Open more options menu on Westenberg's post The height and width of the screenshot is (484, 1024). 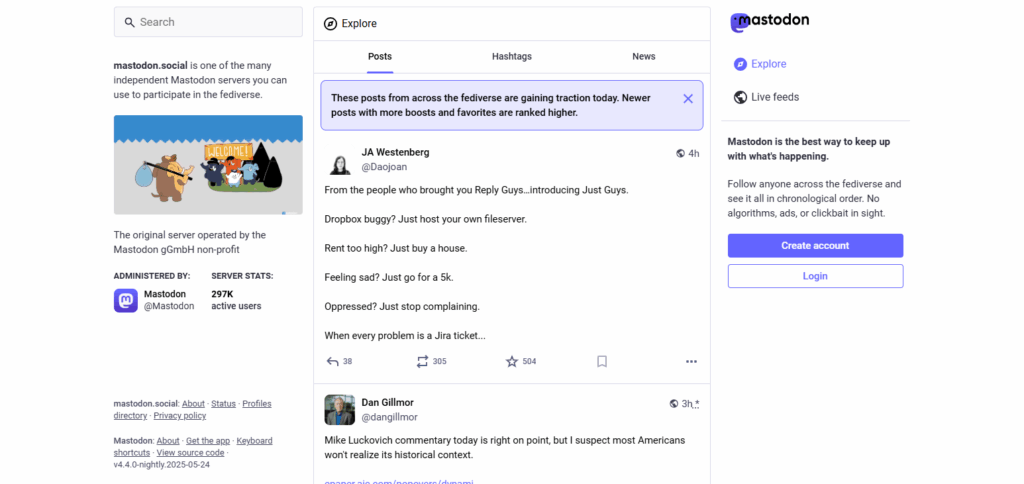691,361
